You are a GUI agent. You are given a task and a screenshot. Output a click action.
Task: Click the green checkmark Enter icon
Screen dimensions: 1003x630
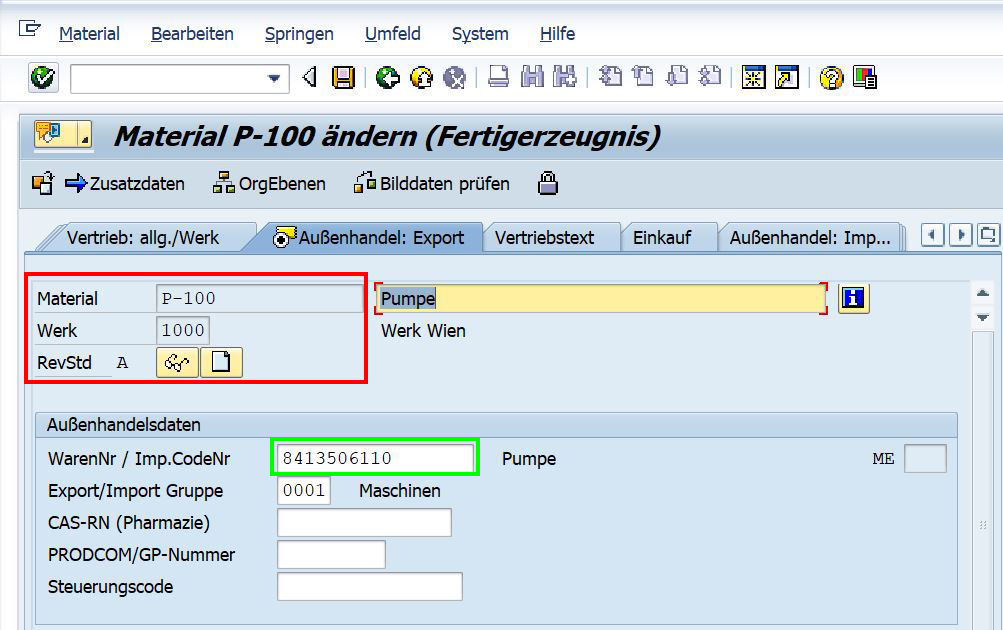click(43, 78)
